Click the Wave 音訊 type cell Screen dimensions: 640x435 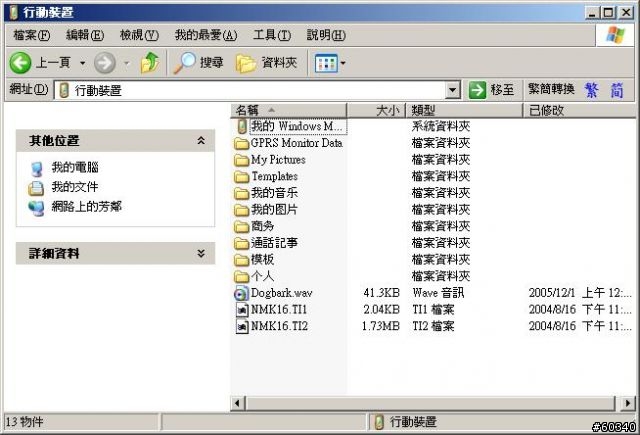(x=438, y=293)
